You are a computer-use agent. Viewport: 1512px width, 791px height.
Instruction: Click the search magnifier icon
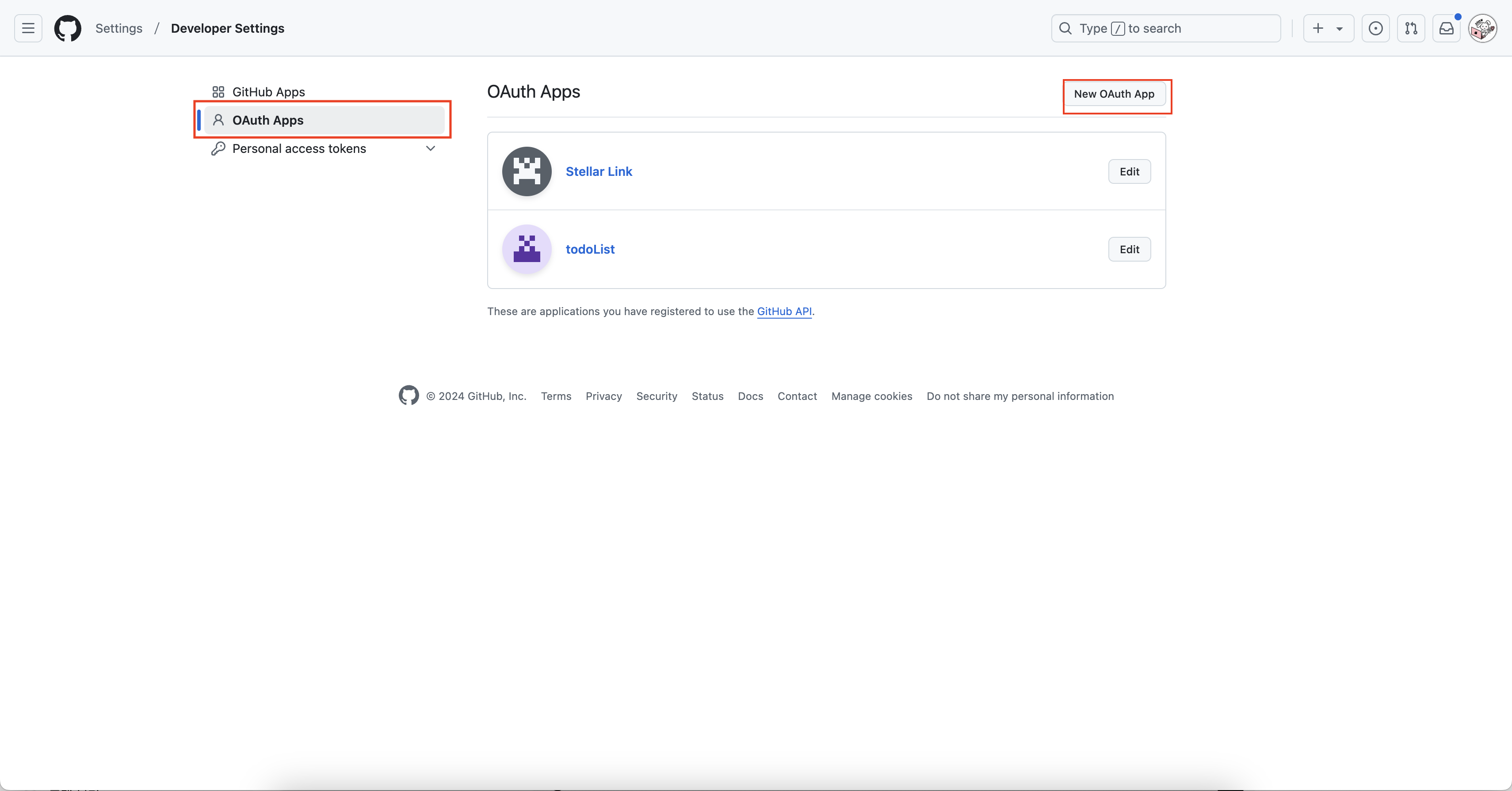click(1065, 28)
